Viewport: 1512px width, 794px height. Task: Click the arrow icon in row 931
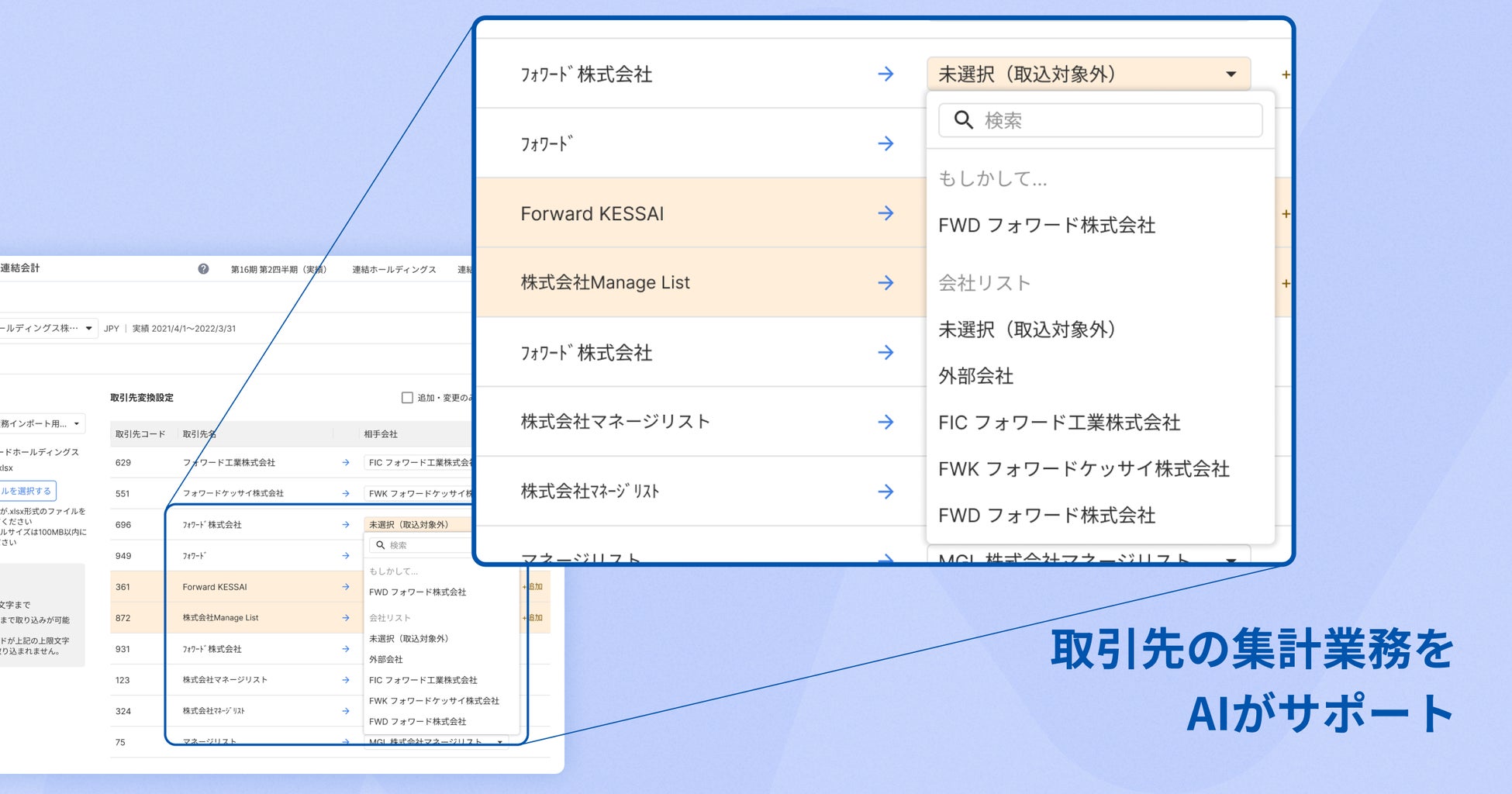point(346,649)
